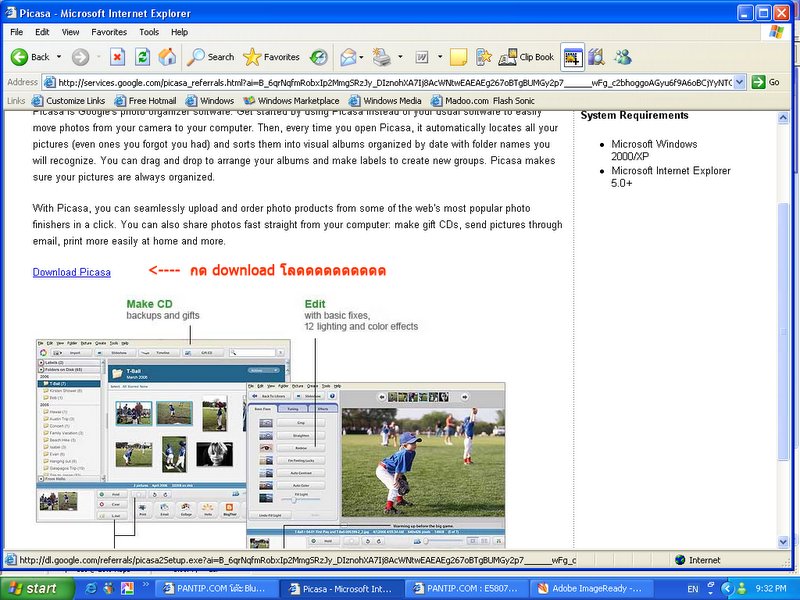Click the green Make CD heading
800x600 pixels.
click(149, 304)
